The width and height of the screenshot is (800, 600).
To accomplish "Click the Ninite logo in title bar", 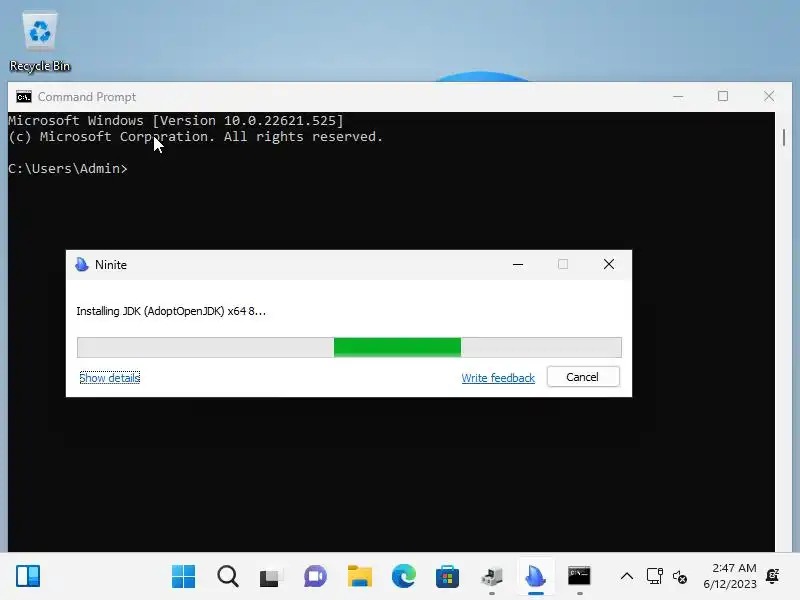I will (x=82, y=264).
